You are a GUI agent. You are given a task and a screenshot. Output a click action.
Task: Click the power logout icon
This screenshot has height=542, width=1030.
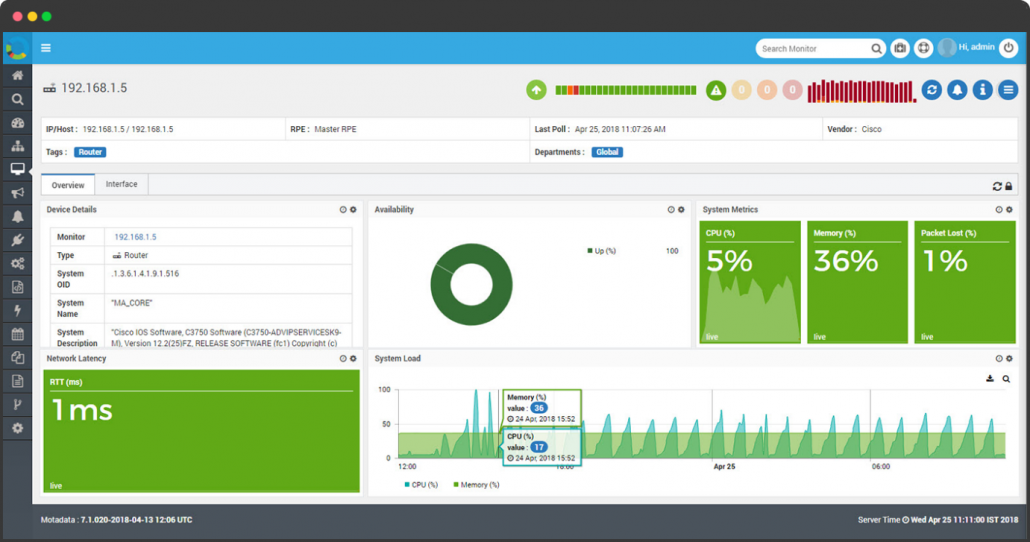(1008, 47)
